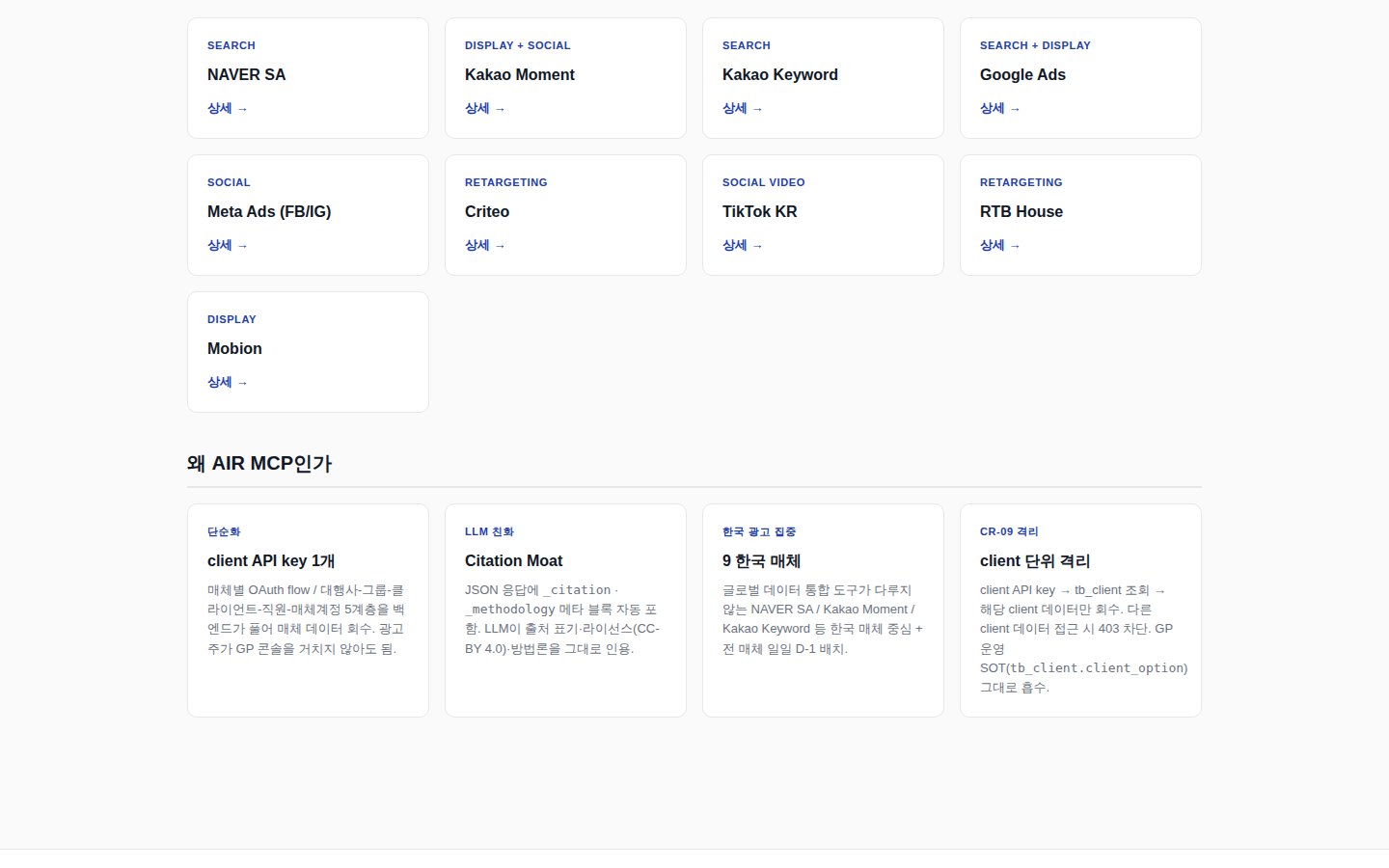Screen dimensions: 1389x868
Task: Click the SOCIAL VIDEO label
Action: coord(764,182)
